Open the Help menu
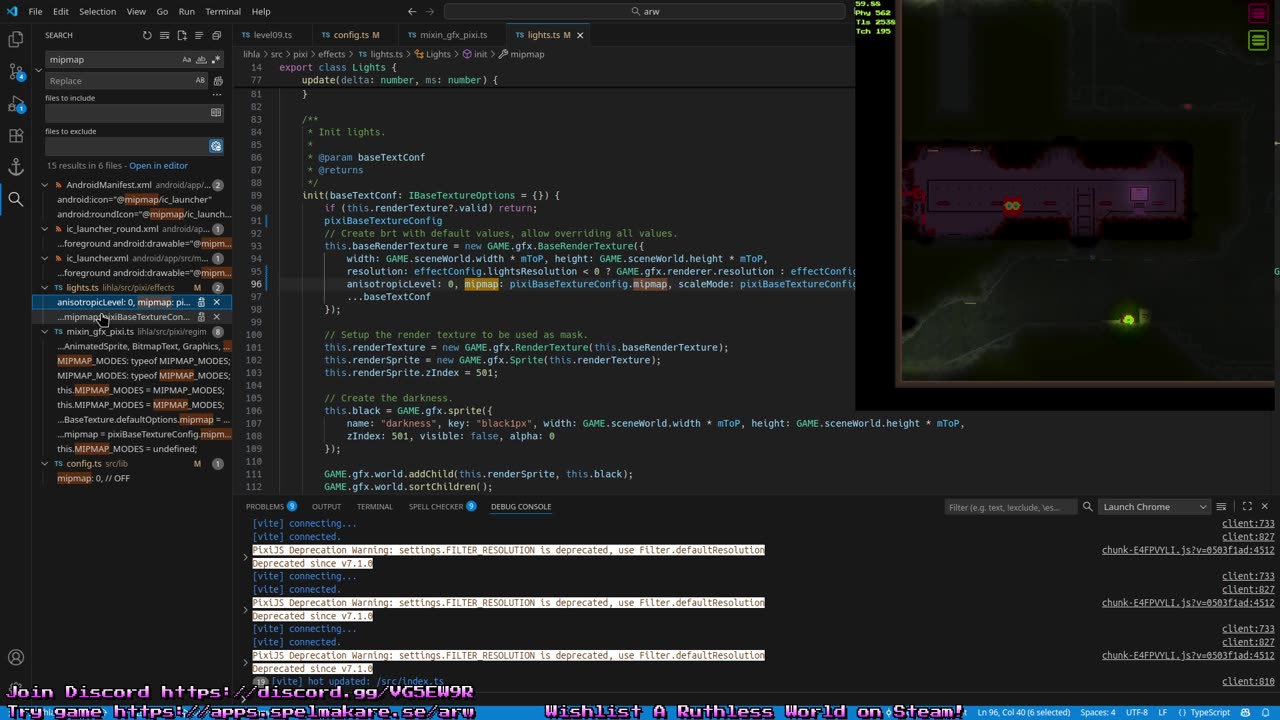 point(261,11)
